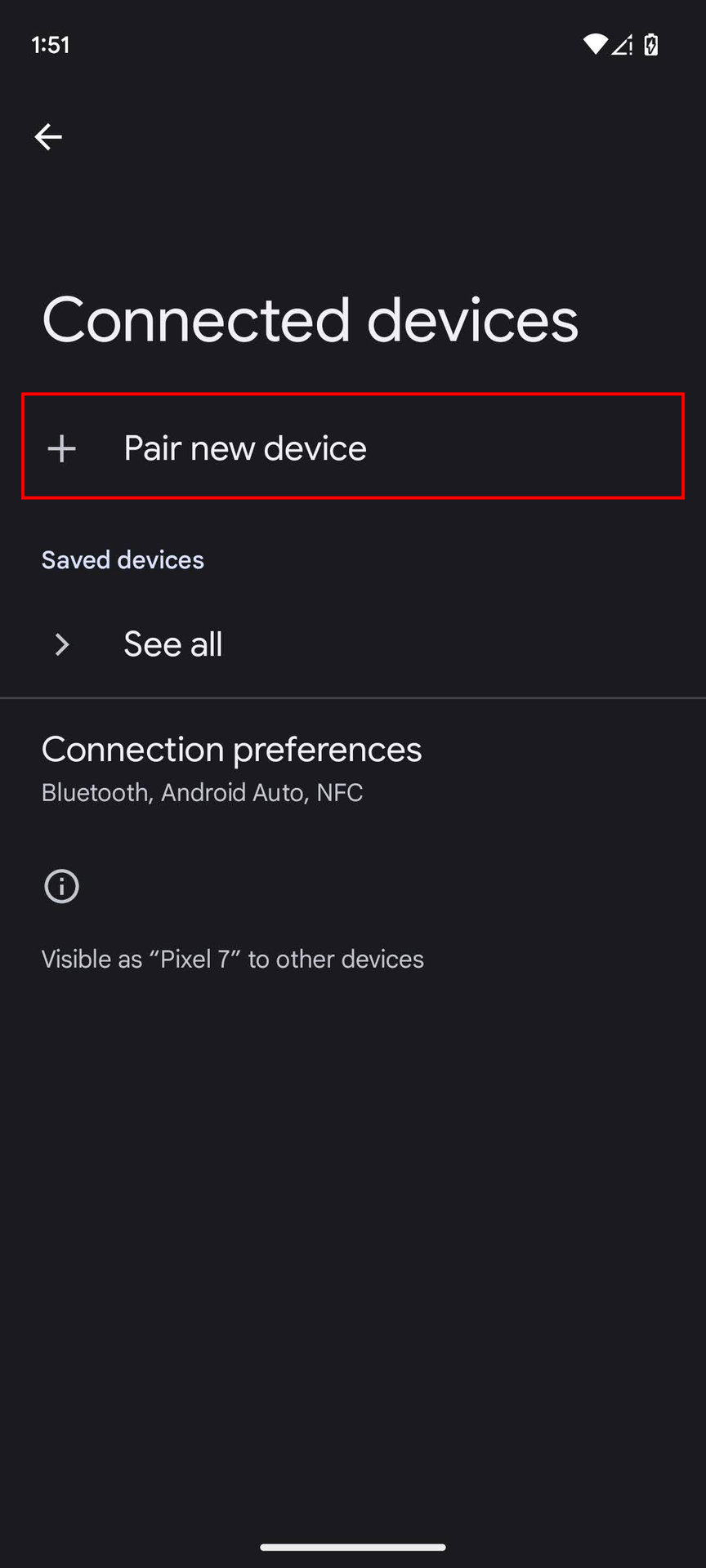Open Connection preferences
The width and height of the screenshot is (706, 1568).
(x=231, y=750)
